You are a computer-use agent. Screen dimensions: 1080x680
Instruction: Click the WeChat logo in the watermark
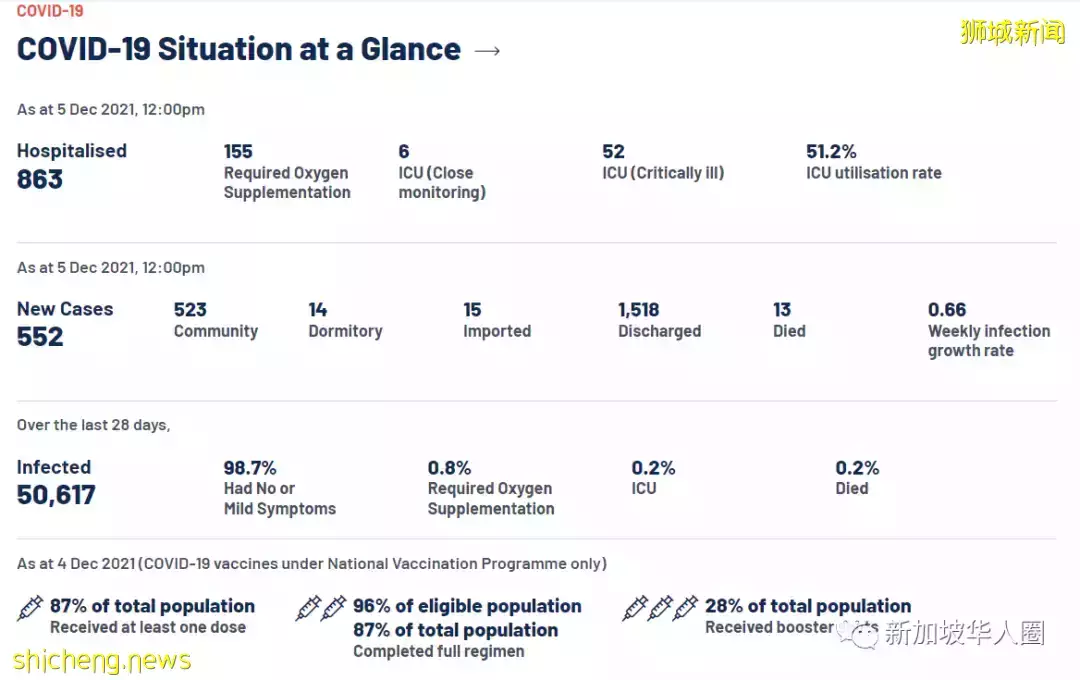tap(859, 632)
